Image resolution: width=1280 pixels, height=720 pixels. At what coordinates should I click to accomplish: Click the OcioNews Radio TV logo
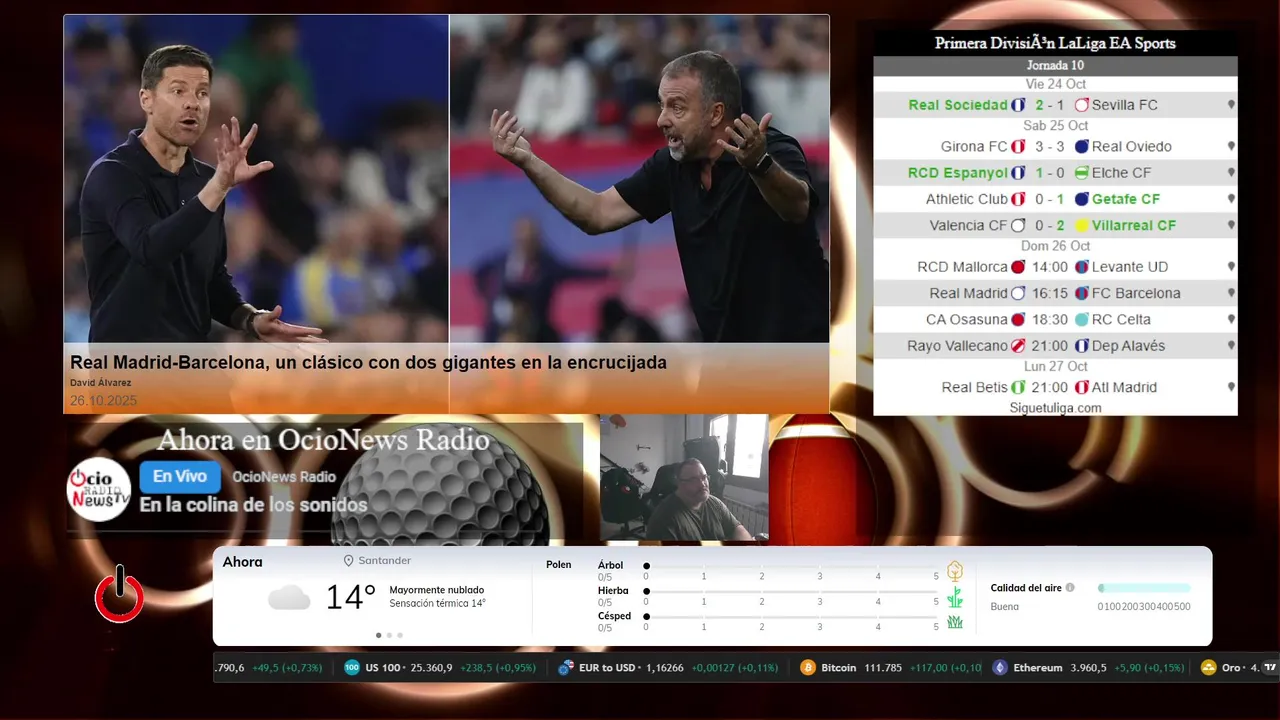point(99,490)
